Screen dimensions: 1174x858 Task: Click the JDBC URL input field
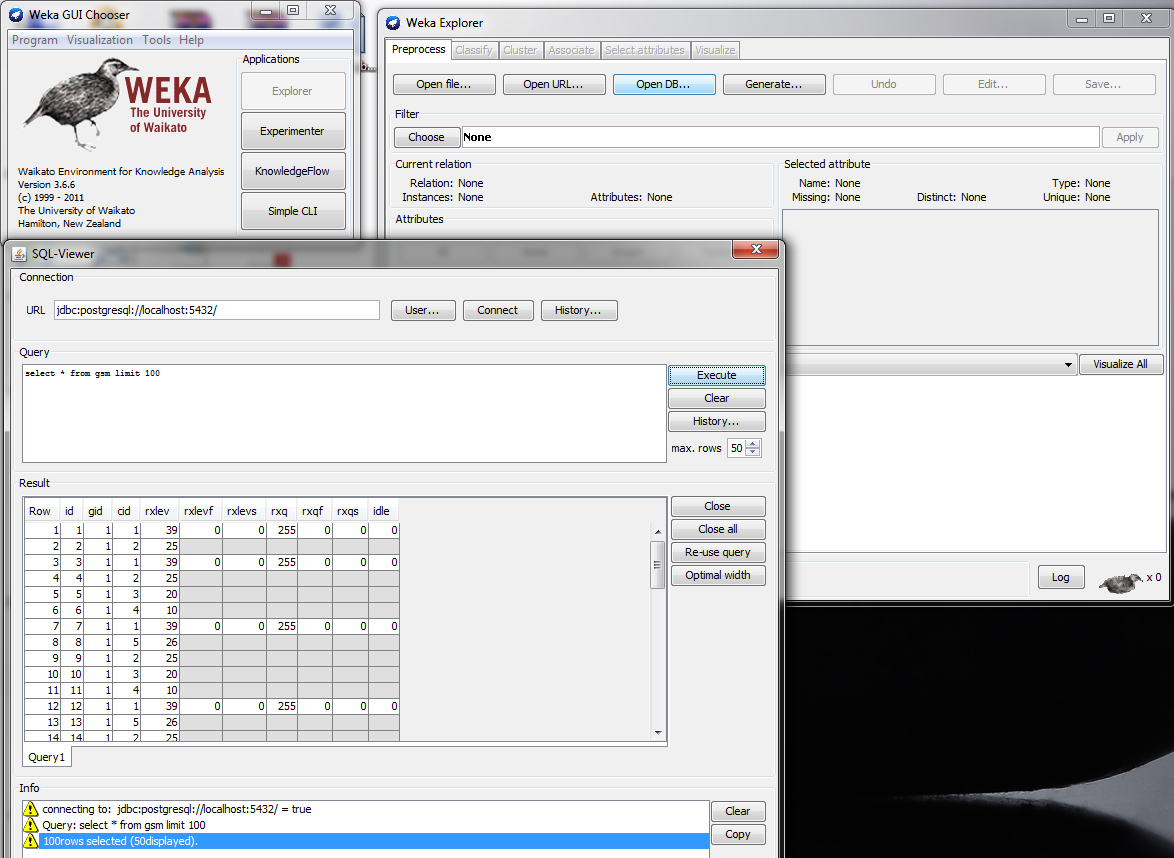[216, 310]
